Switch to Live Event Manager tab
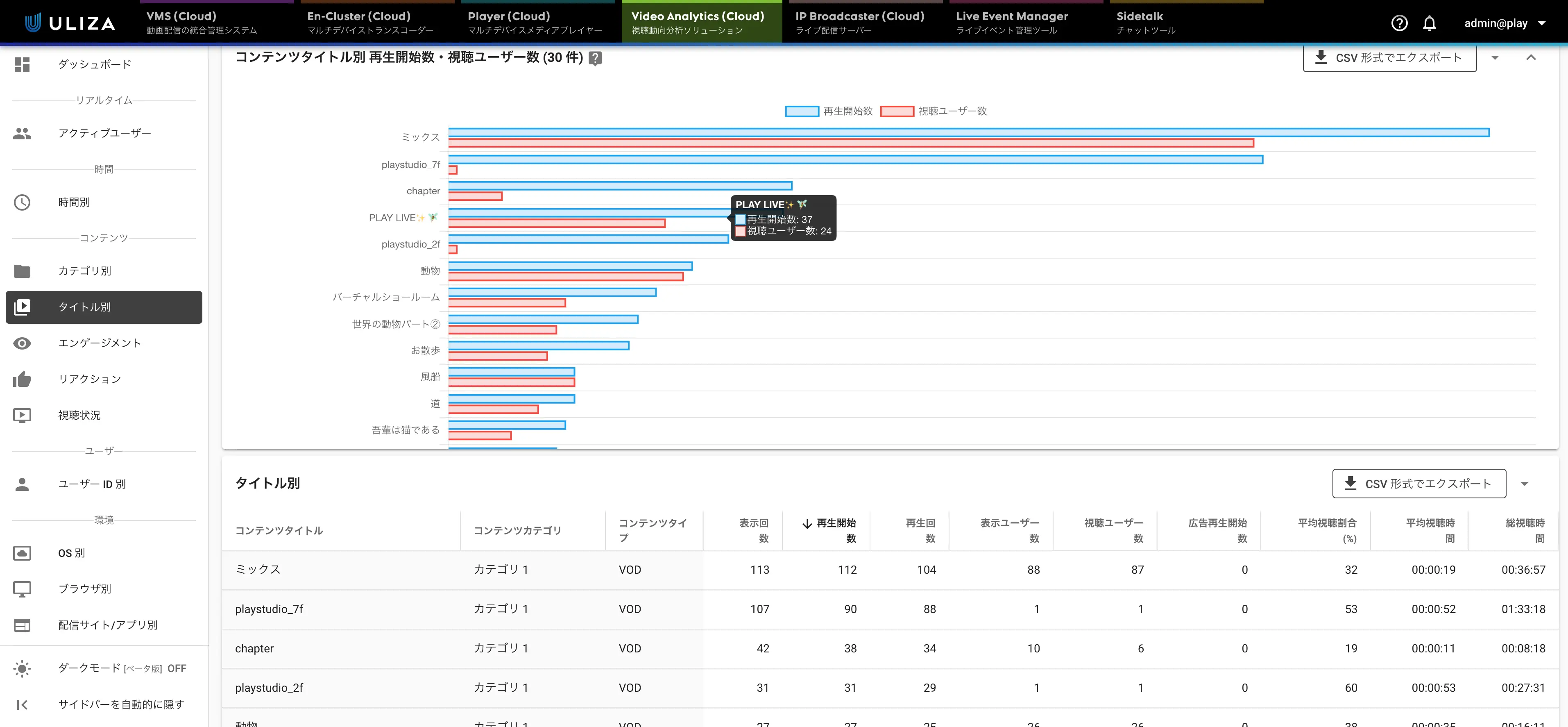This screenshot has width=1568, height=727. click(1026, 22)
